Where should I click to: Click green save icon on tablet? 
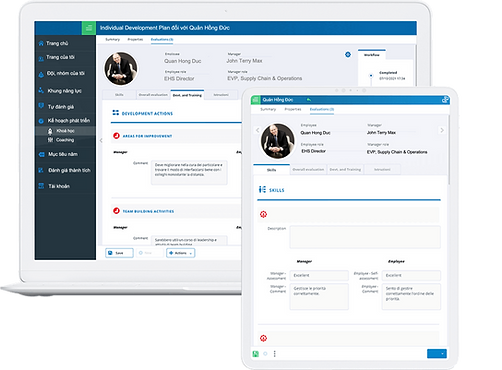click(256, 354)
